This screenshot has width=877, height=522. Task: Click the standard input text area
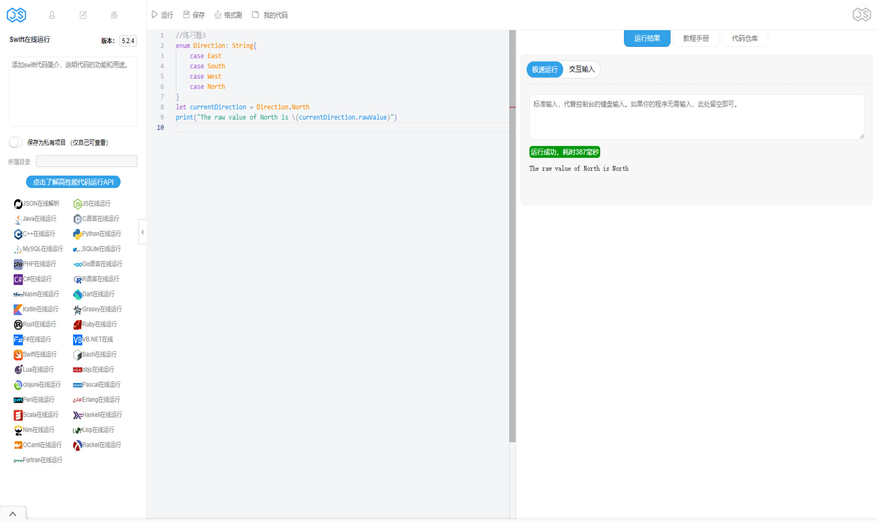click(697, 116)
